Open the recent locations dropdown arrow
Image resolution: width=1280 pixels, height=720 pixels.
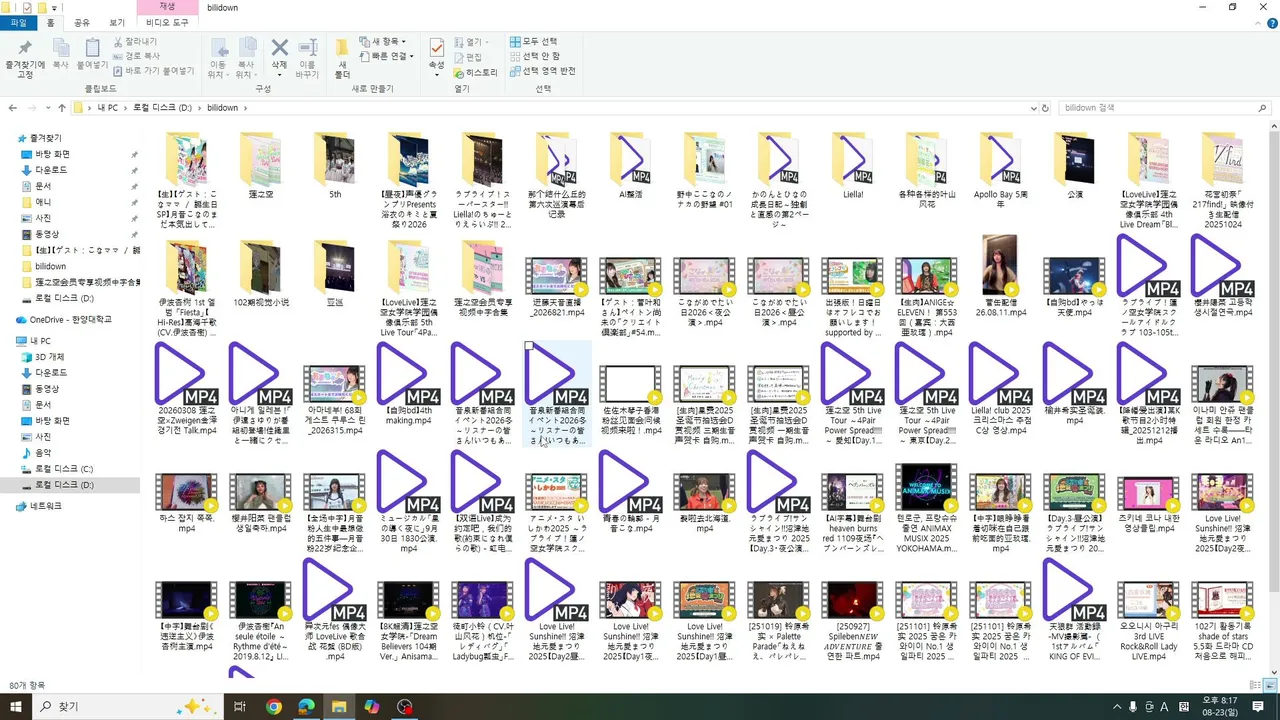[x=47, y=108]
